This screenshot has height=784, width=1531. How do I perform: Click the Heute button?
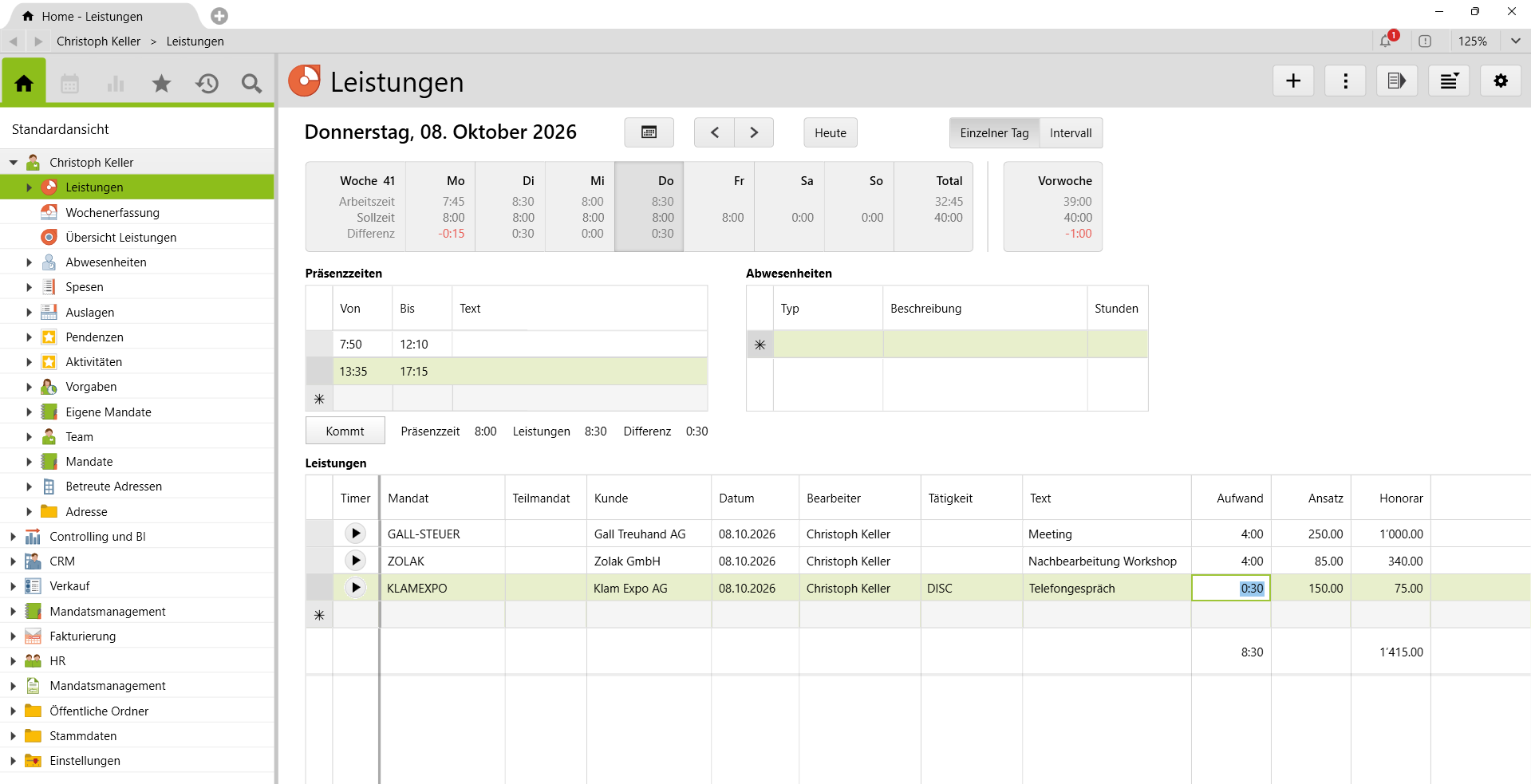pos(830,132)
